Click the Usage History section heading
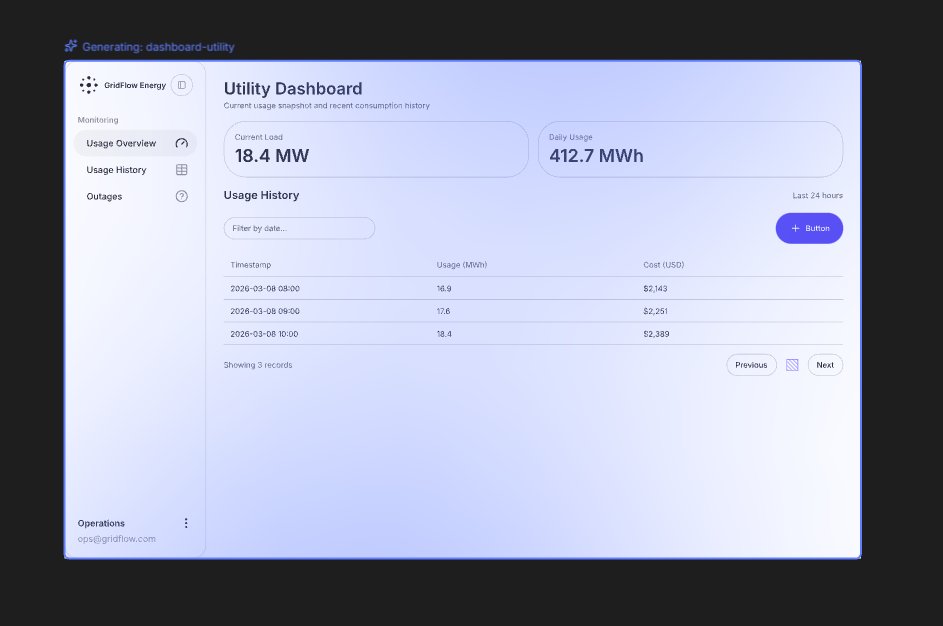This screenshot has height=626, width=943. 262,195
